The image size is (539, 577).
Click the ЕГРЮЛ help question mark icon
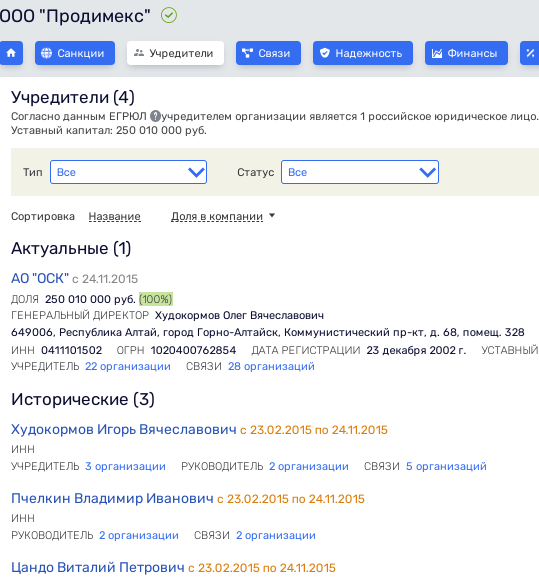coord(155,116)
